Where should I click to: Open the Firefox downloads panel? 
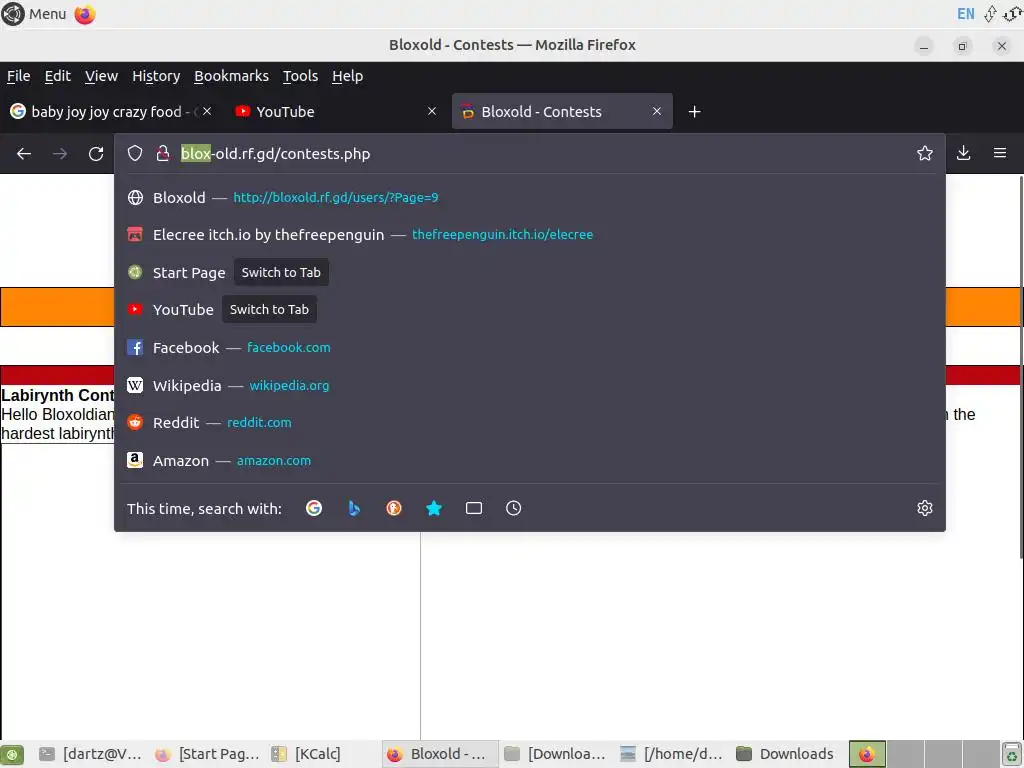(963, 153)
